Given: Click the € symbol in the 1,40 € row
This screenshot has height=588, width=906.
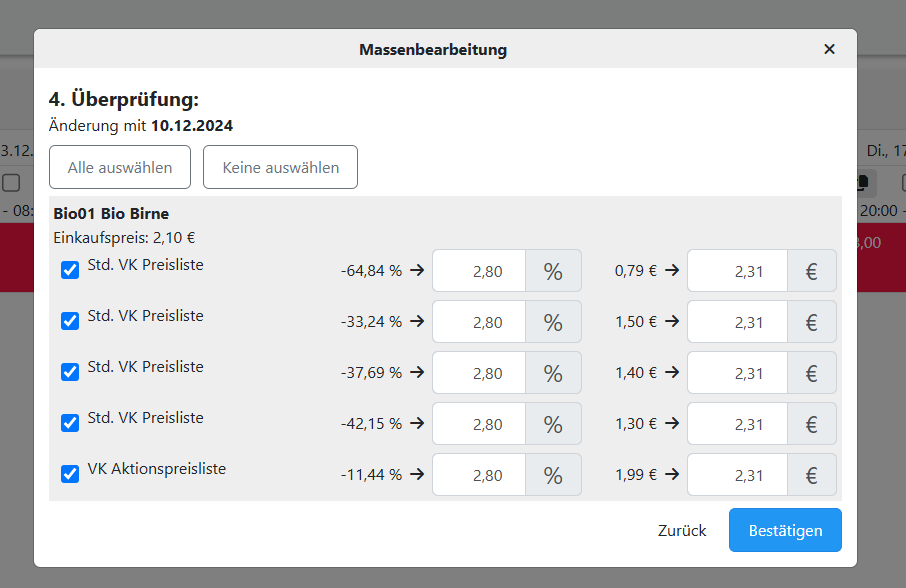Looking at the screenshot, I should pyautogui.click(x=811, y=373).
